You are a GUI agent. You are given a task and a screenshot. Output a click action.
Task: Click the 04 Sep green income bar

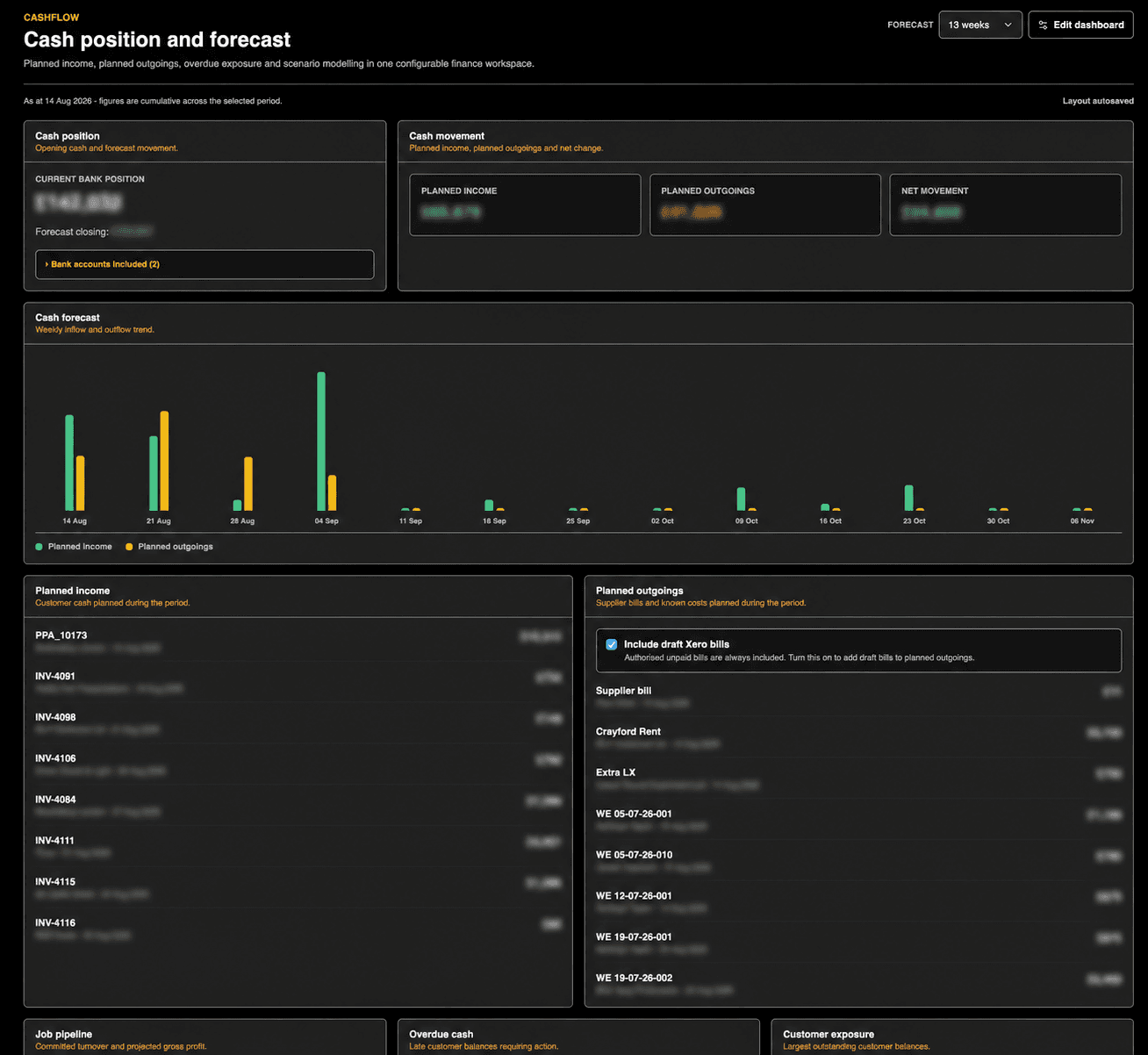pyautogui.click(x=321, y=441)
